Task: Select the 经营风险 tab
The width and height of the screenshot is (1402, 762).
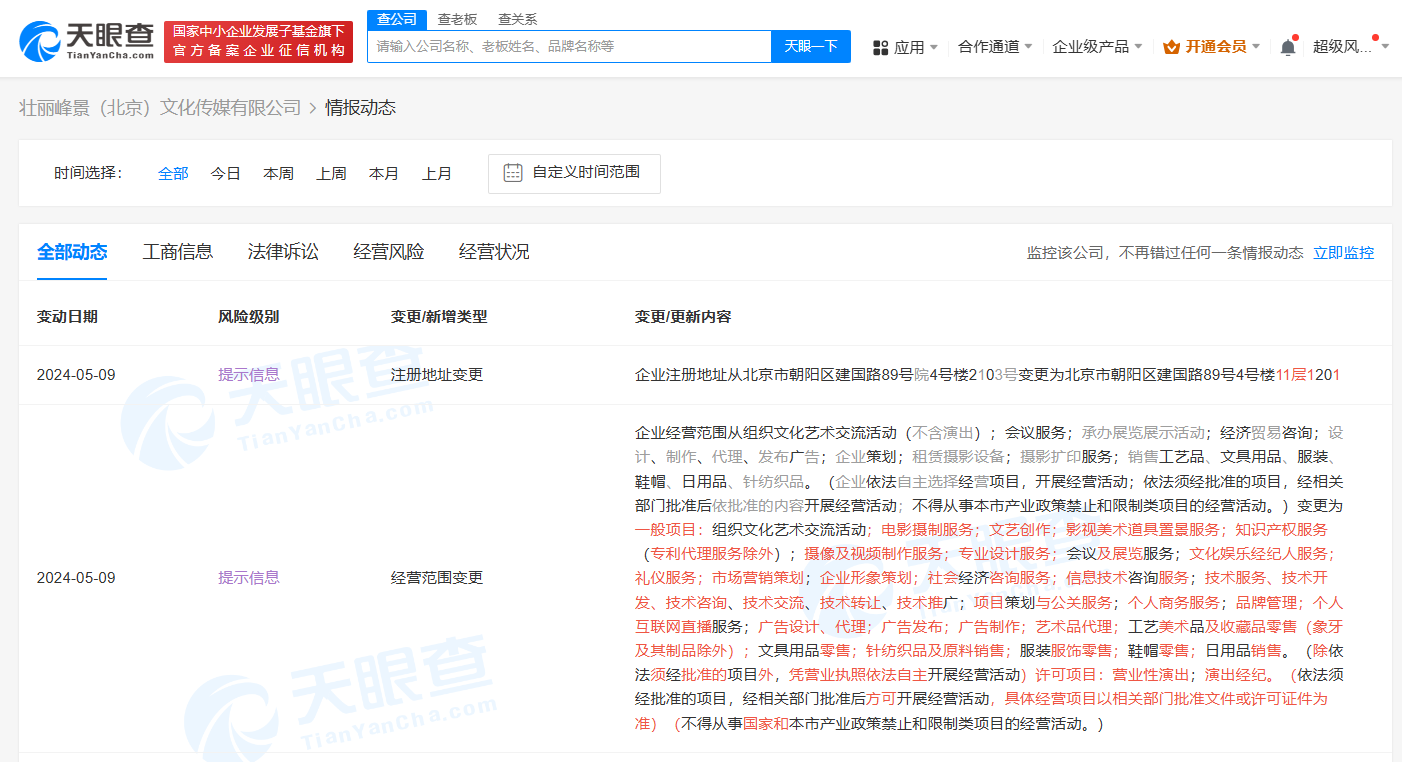Action: coord(389,252)
